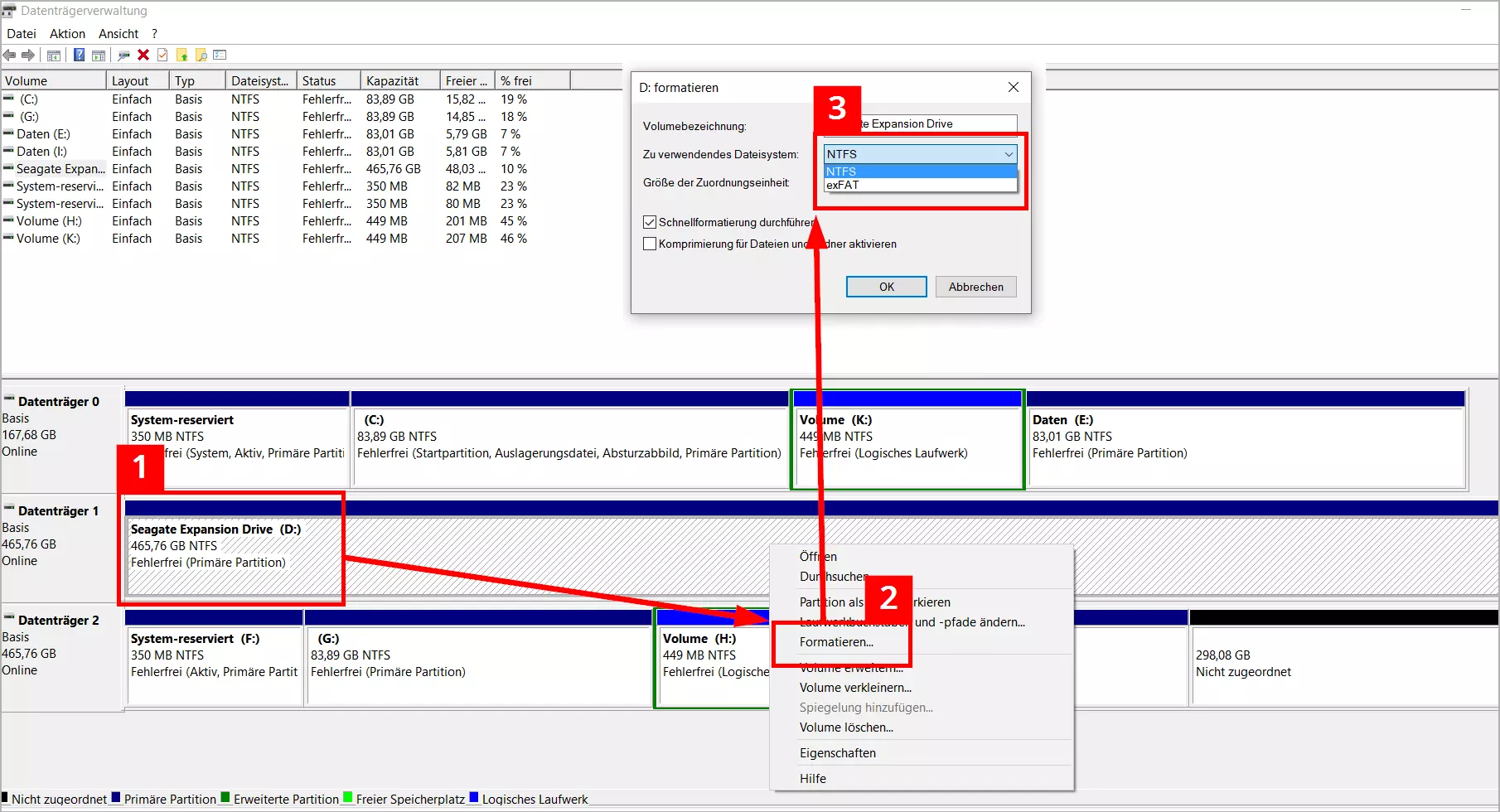
Task: Click the checklist settings toolbar icon
Action: [x=220, y=56]
